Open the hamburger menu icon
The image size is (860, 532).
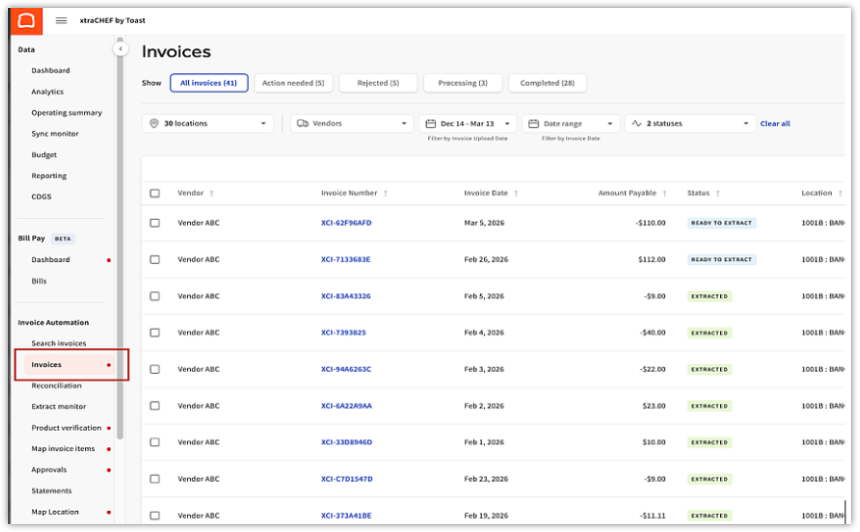click(61, 20)
